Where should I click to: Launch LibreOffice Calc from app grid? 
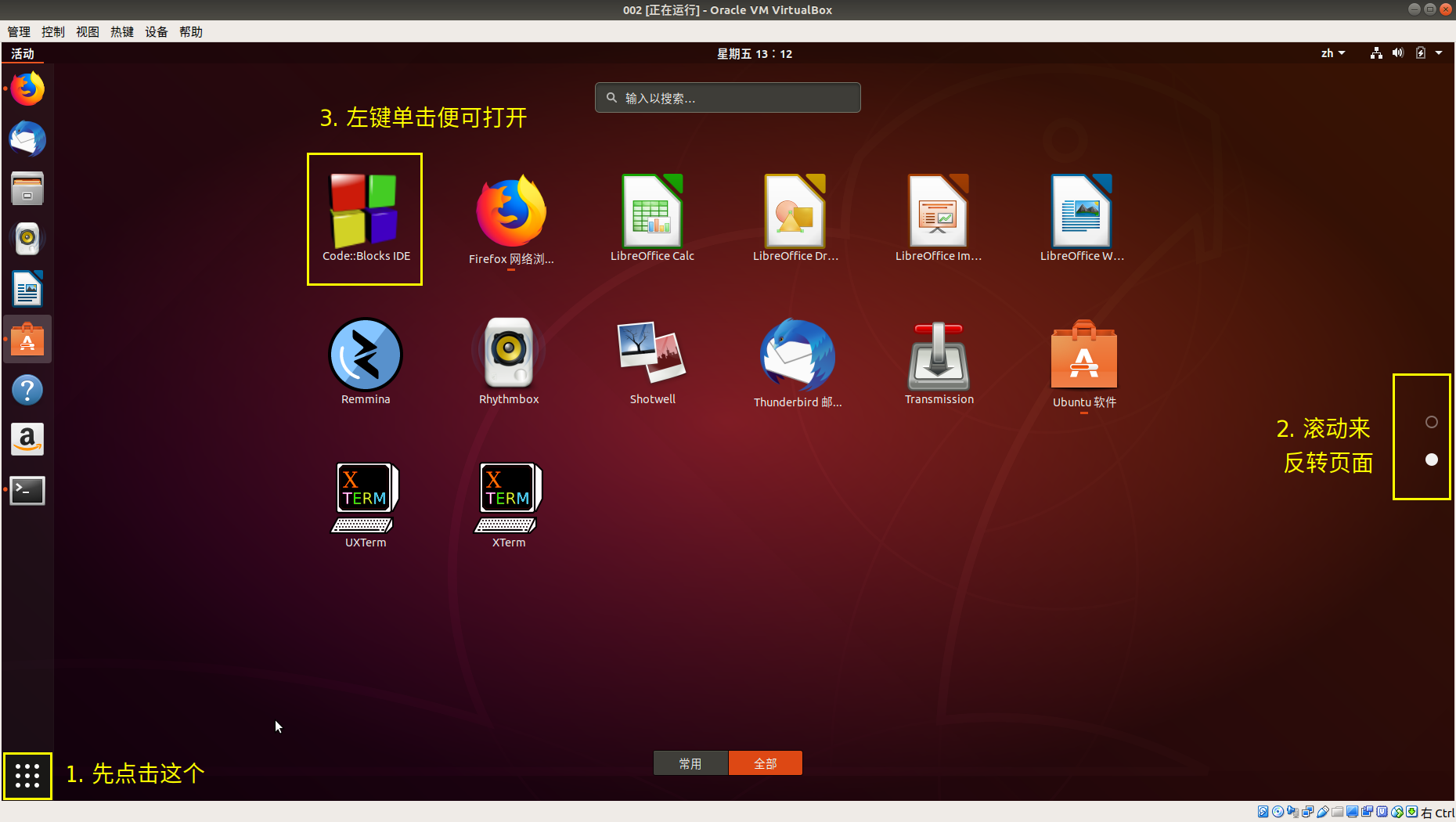(652, 213)
